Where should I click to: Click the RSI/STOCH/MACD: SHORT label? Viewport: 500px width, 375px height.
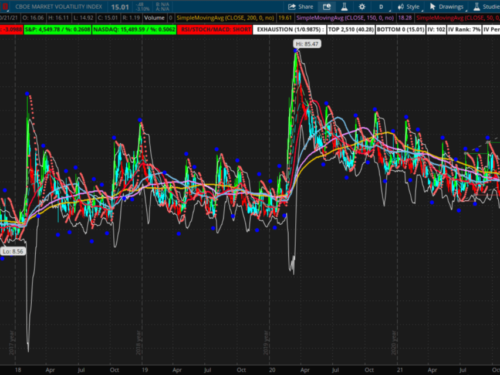point(215,30)
